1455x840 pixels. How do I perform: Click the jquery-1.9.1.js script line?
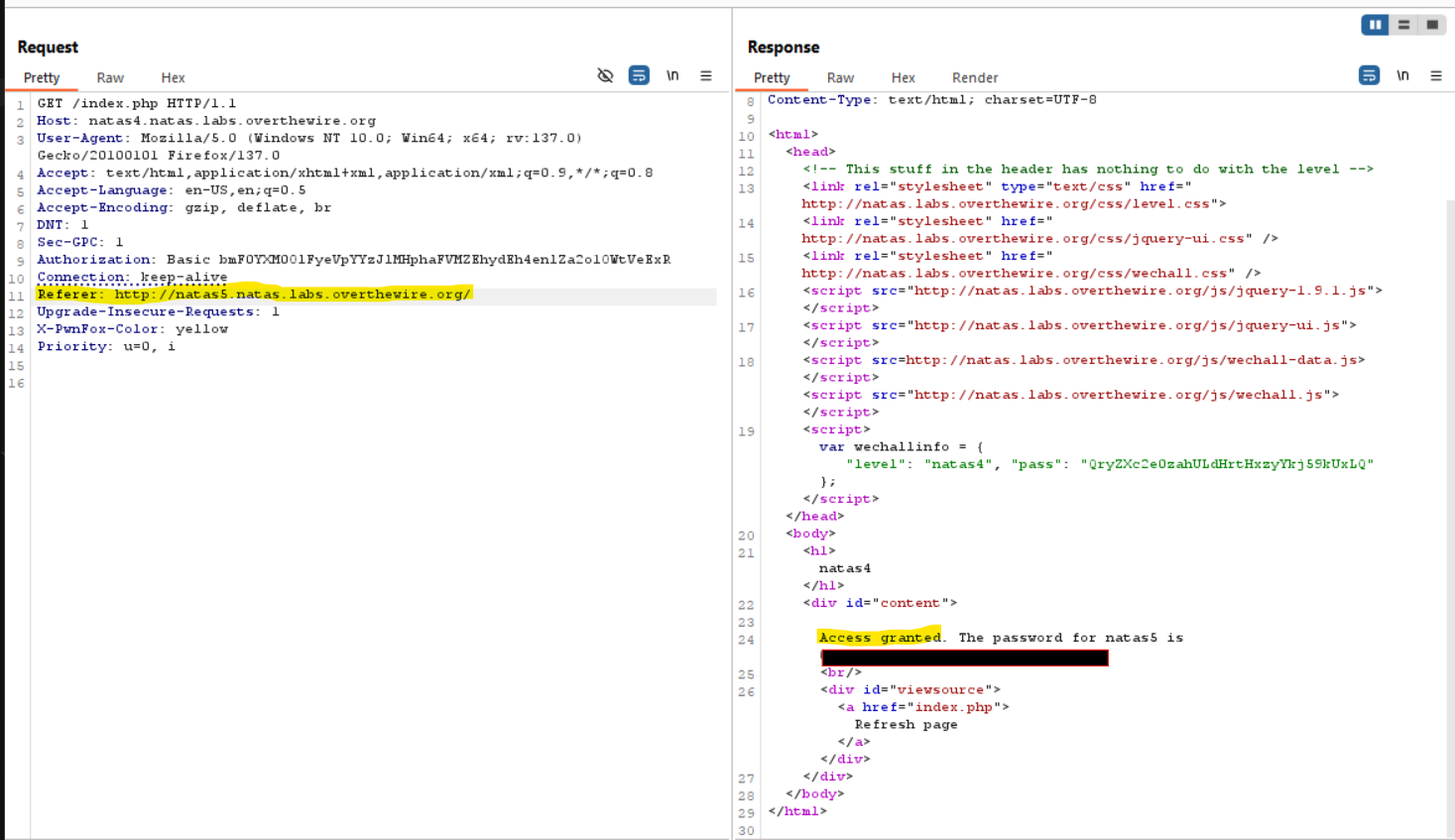click(1093, 291)
